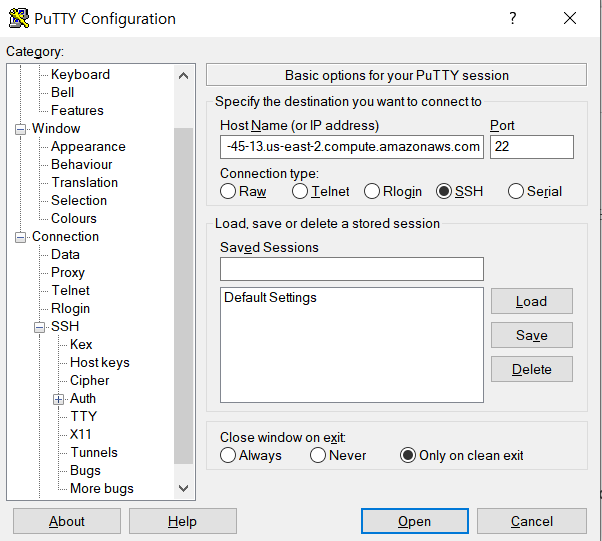Open the More bugs settings
This screenshot has height=541, width=602.
click(x=102, y=488)
